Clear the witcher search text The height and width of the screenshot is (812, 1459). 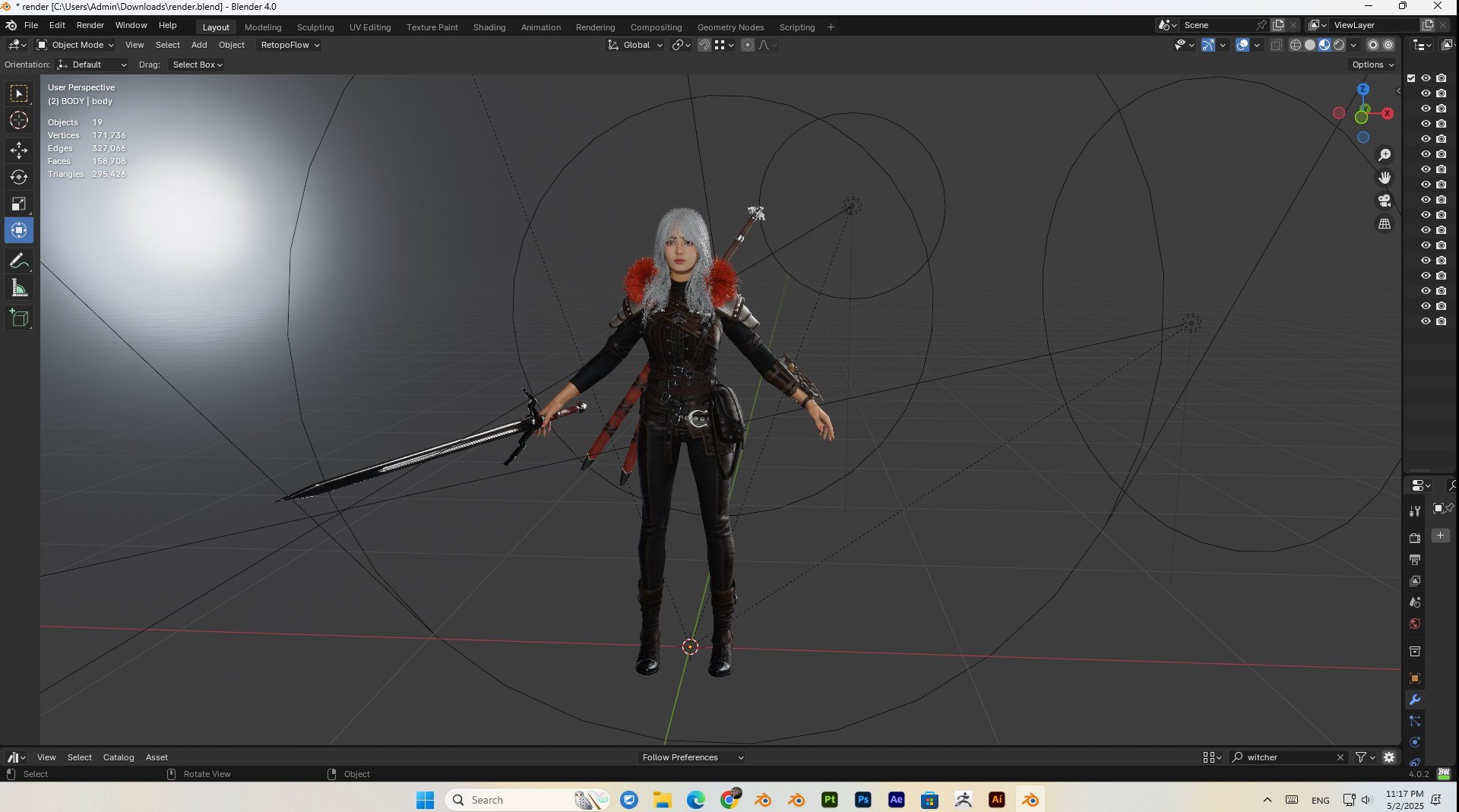tap(1340, 757)
